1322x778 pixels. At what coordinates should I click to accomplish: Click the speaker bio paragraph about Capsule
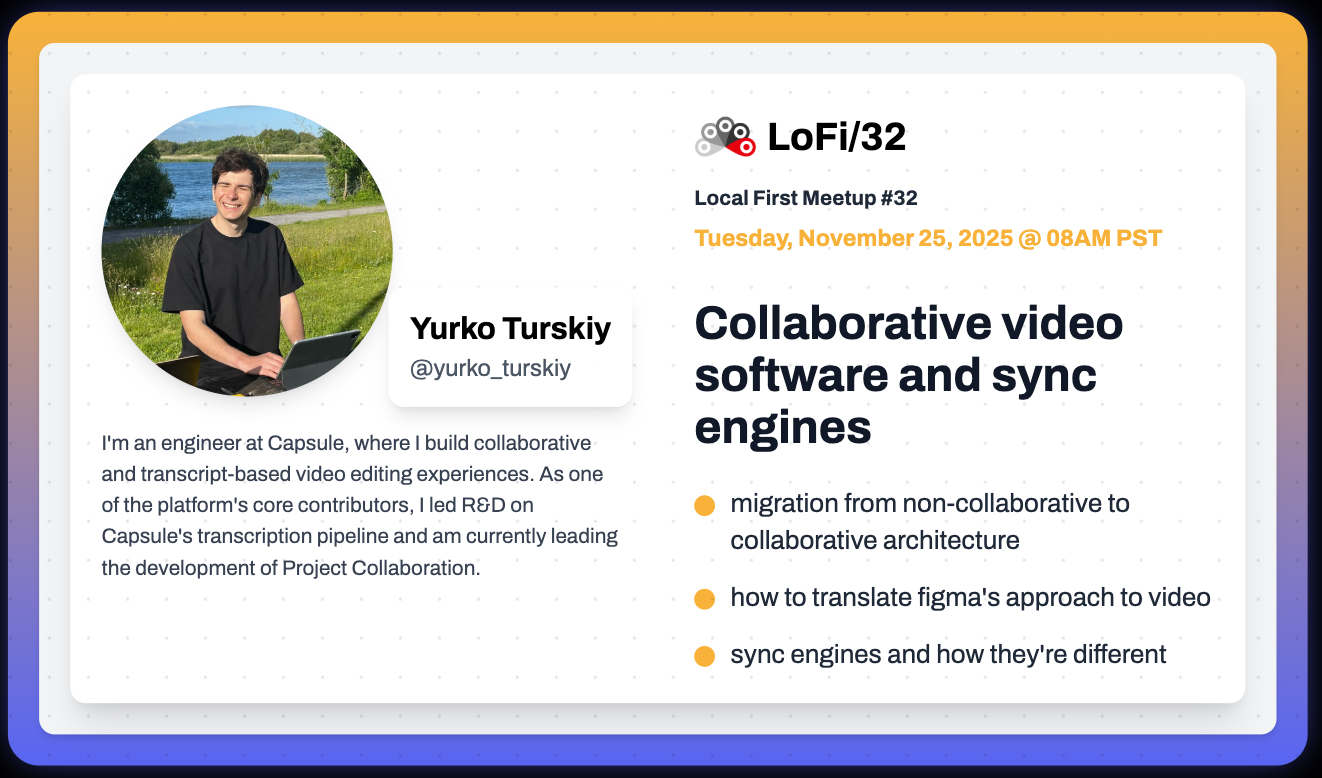pos(360,505)
